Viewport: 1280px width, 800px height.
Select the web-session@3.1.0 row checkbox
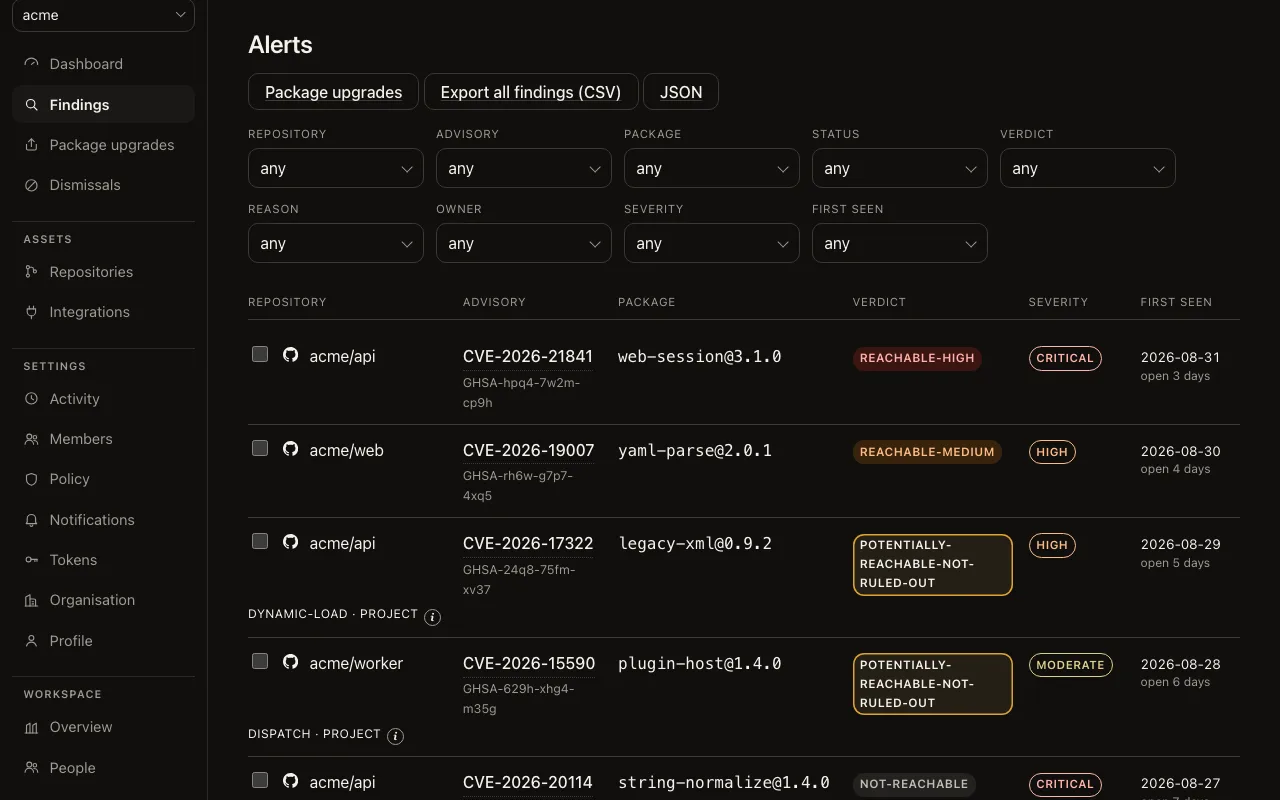[260, 354]
